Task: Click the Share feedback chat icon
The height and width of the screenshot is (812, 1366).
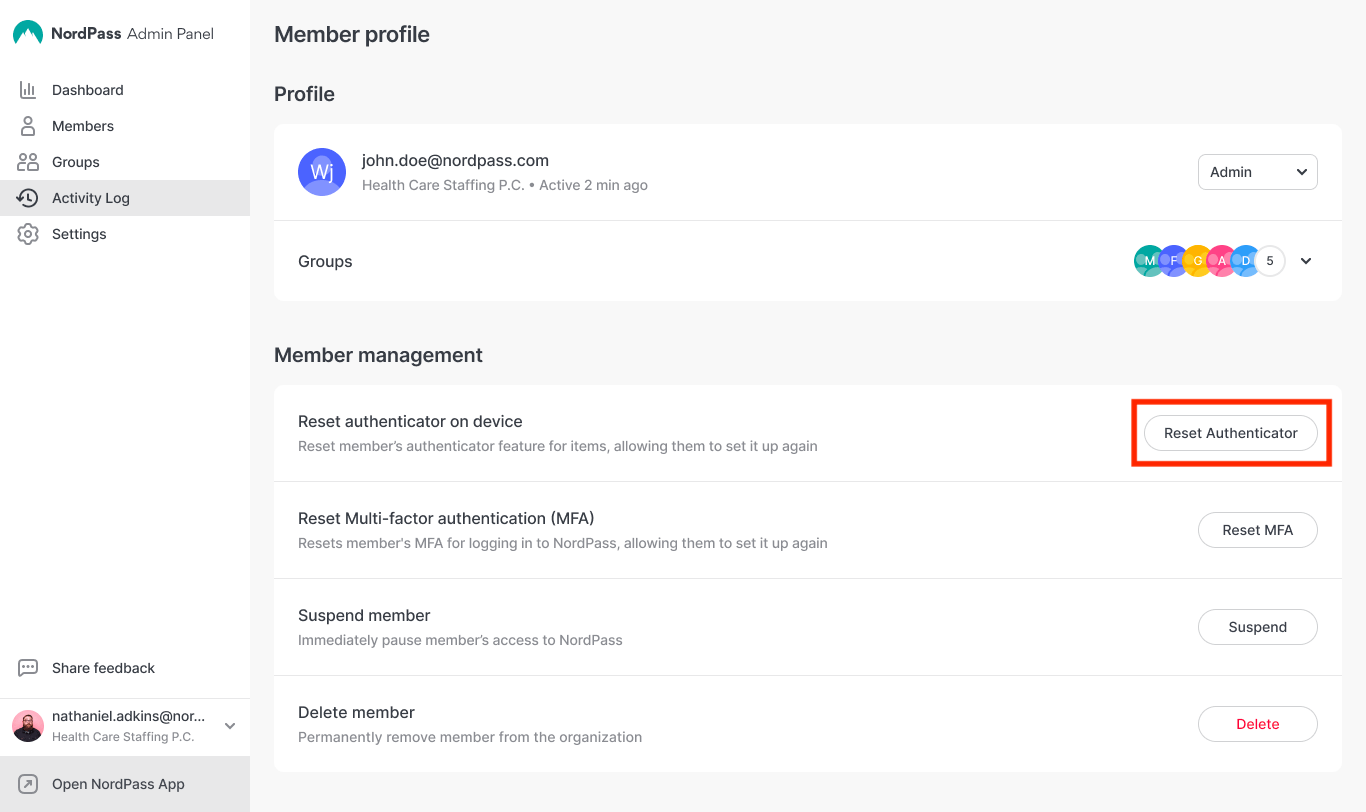Action: click(28, 668)
